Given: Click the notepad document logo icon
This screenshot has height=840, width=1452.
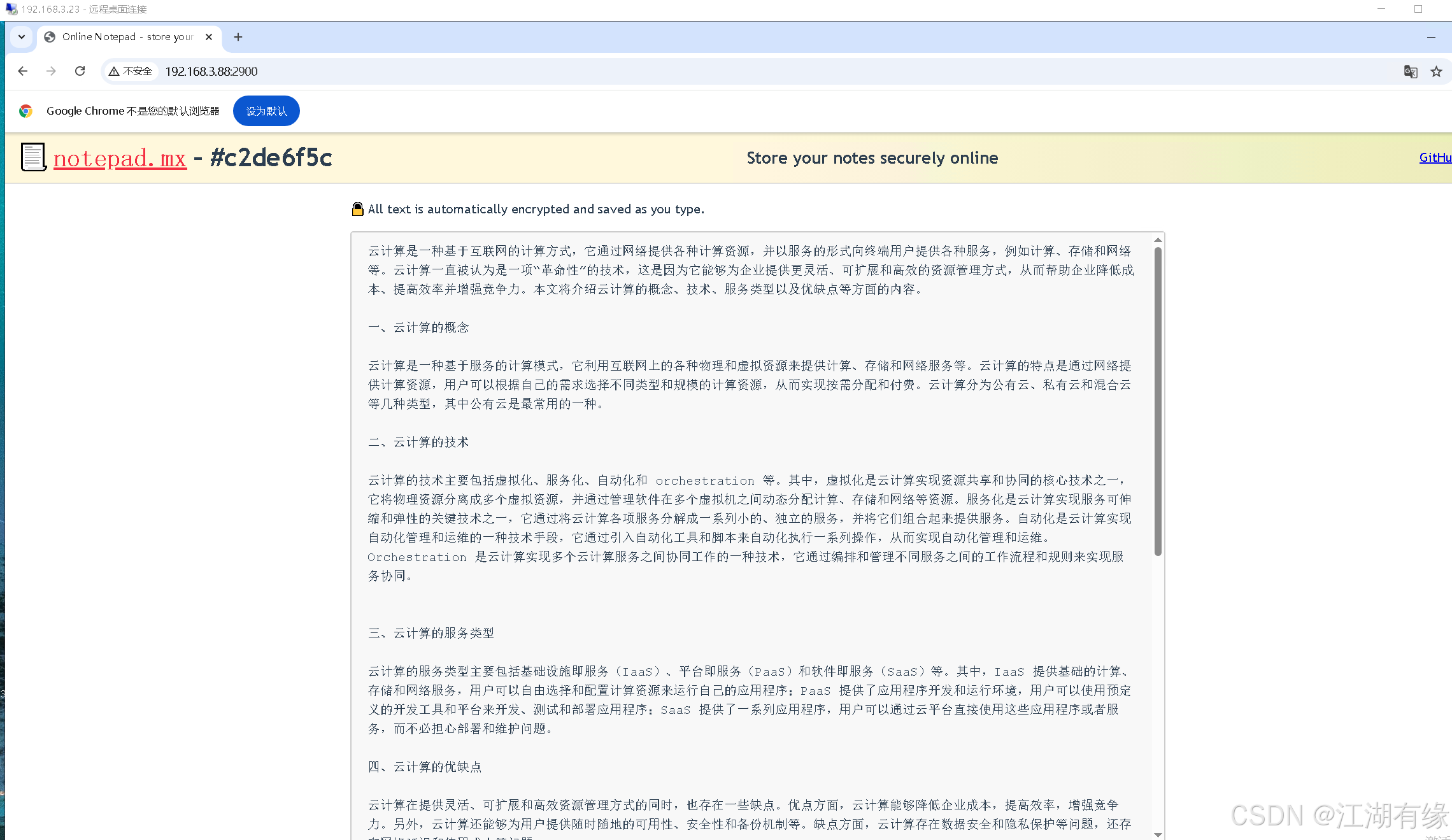Looking at the screenshot, I should coord(33,157).
